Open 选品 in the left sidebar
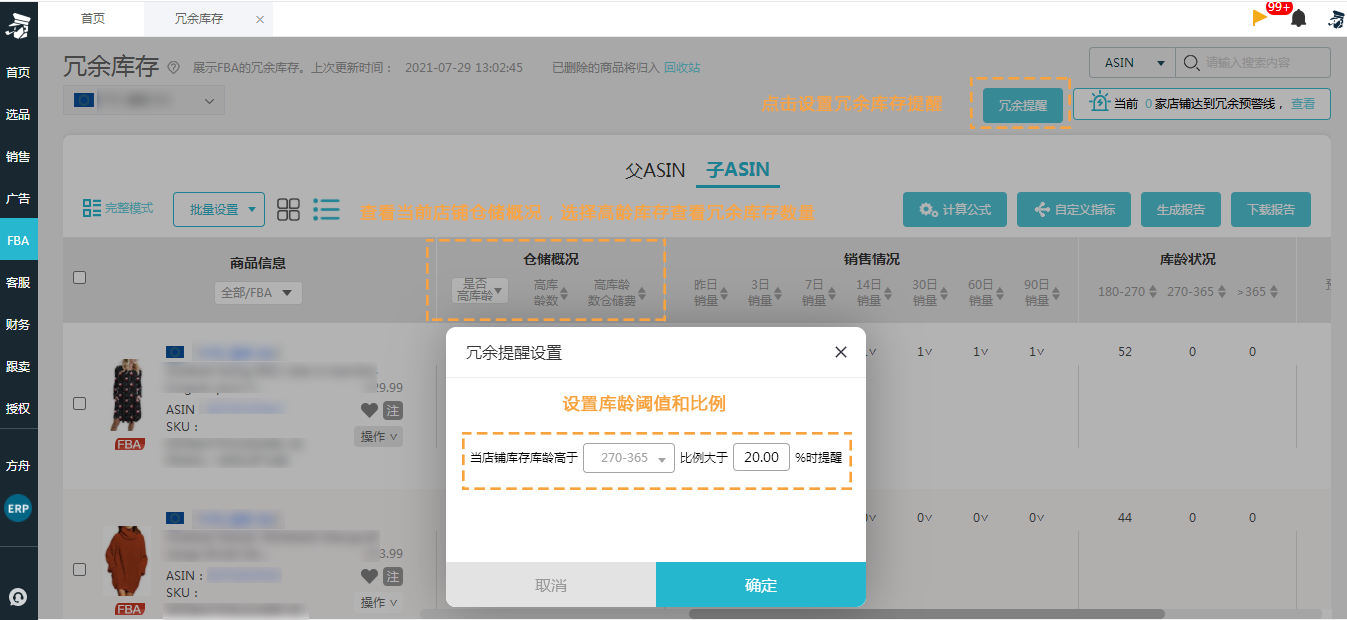 coord(18,114)
